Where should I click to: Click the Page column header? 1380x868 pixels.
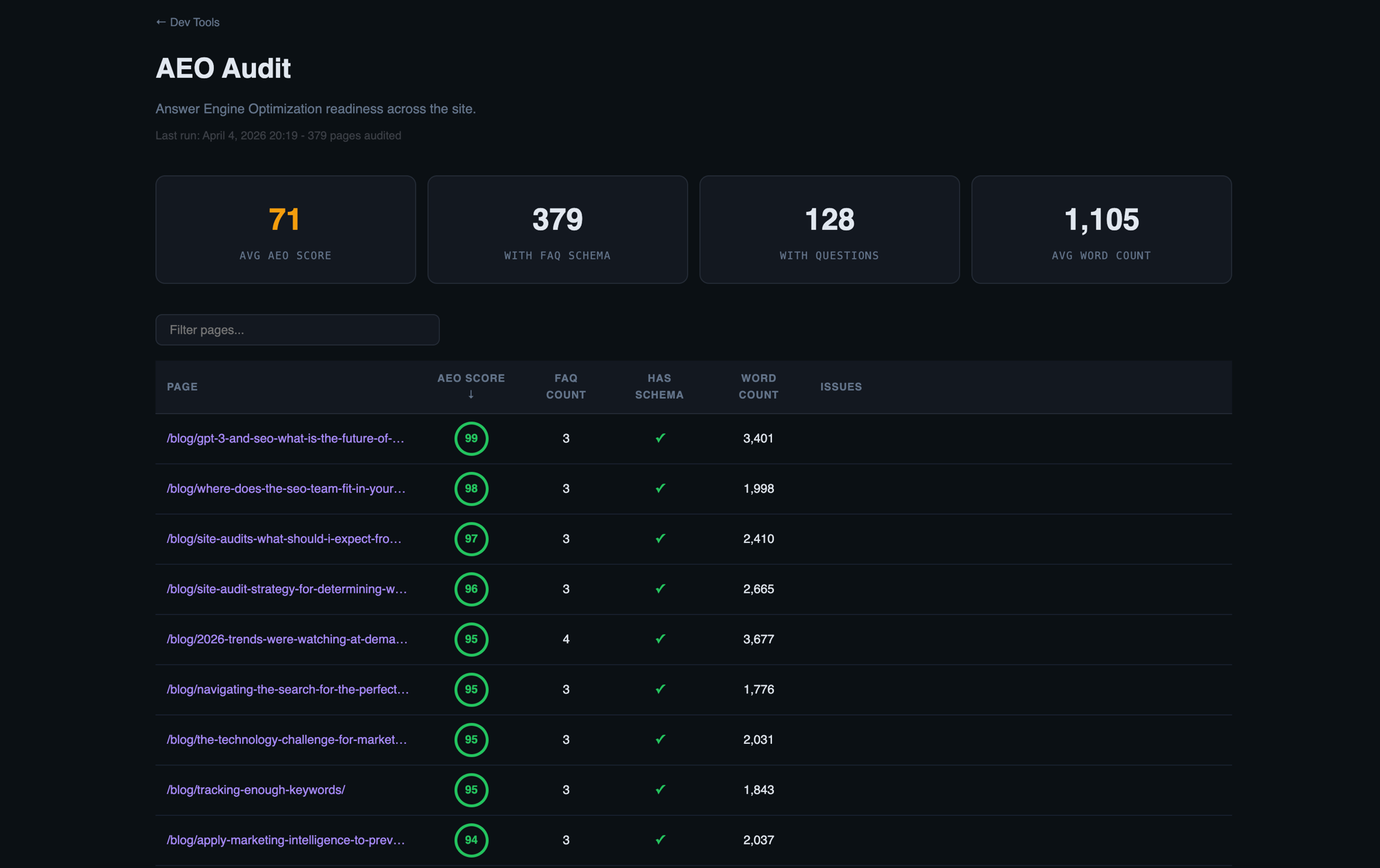click(x=182, y=387)
